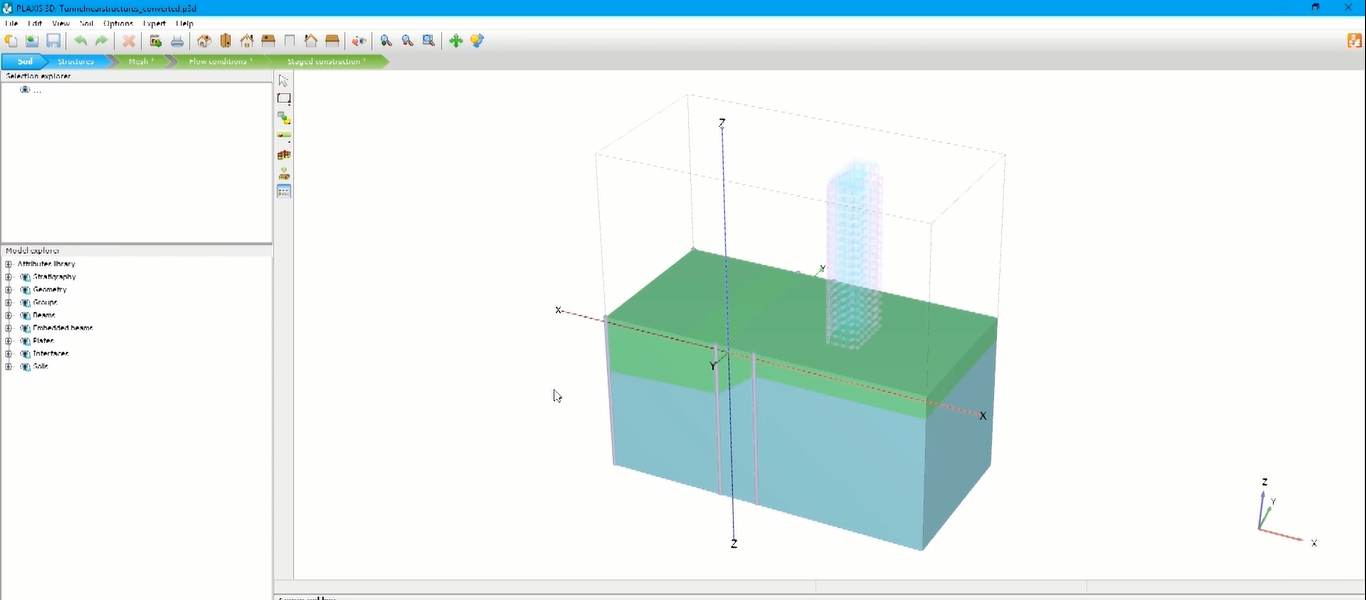Click the Open project icon
Viewport: 1366px width, 600px height.
32,41
